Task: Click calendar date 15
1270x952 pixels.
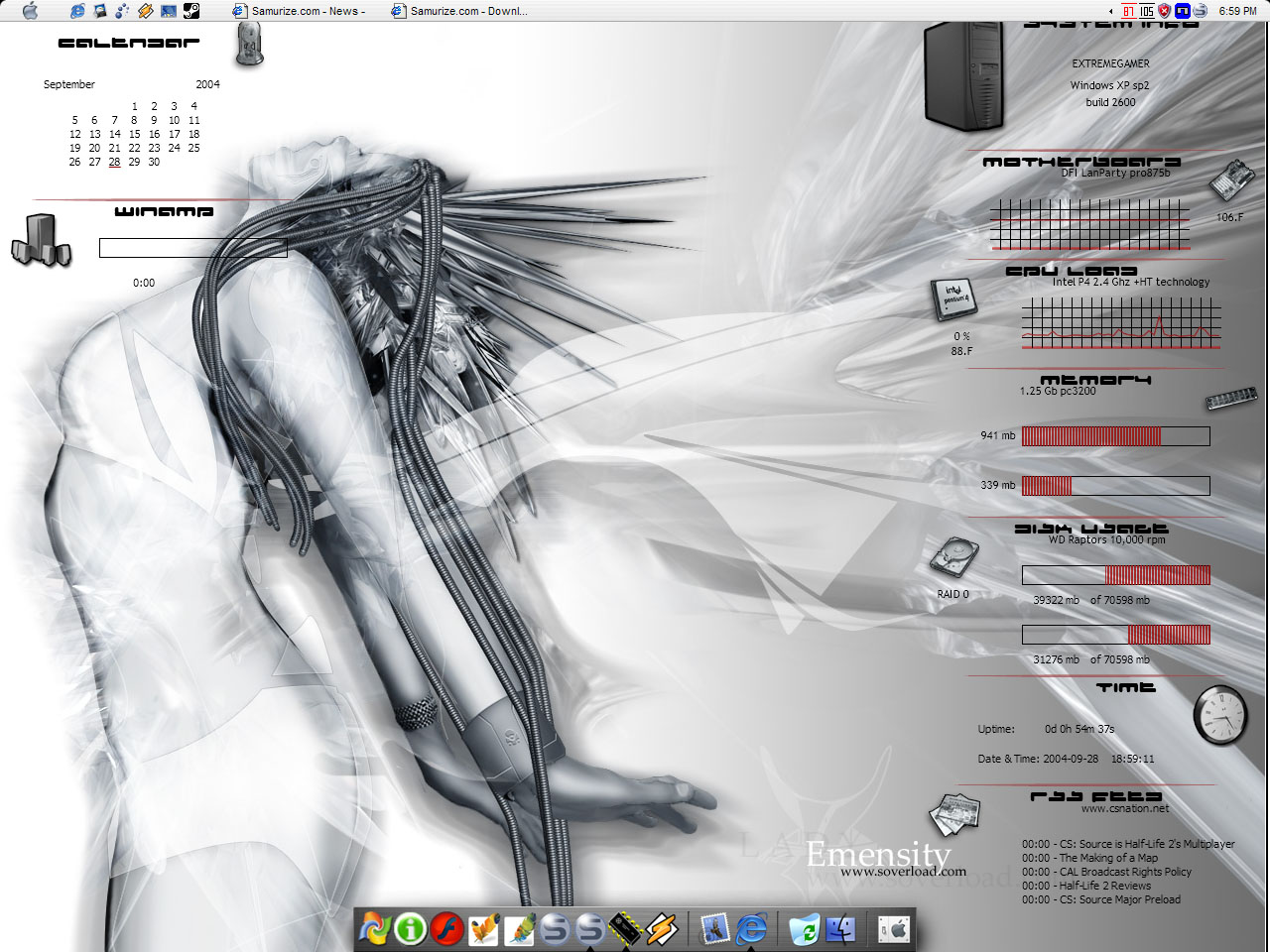Action: point(134,134)
